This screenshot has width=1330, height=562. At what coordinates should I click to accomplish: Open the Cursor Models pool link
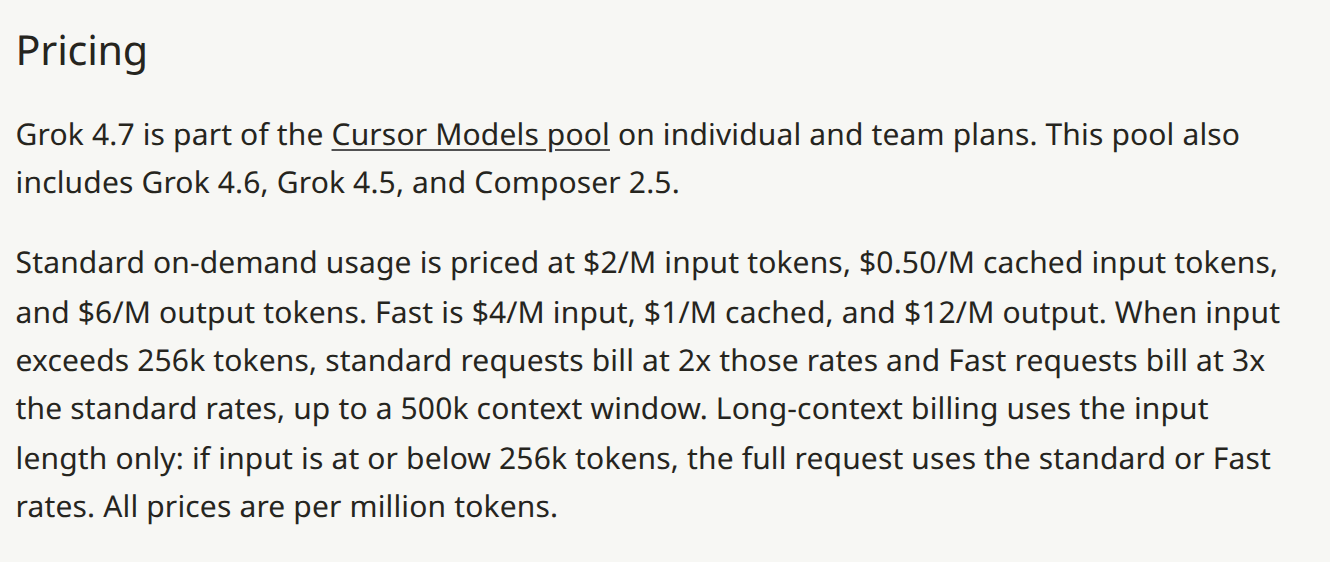coord(470,135)
